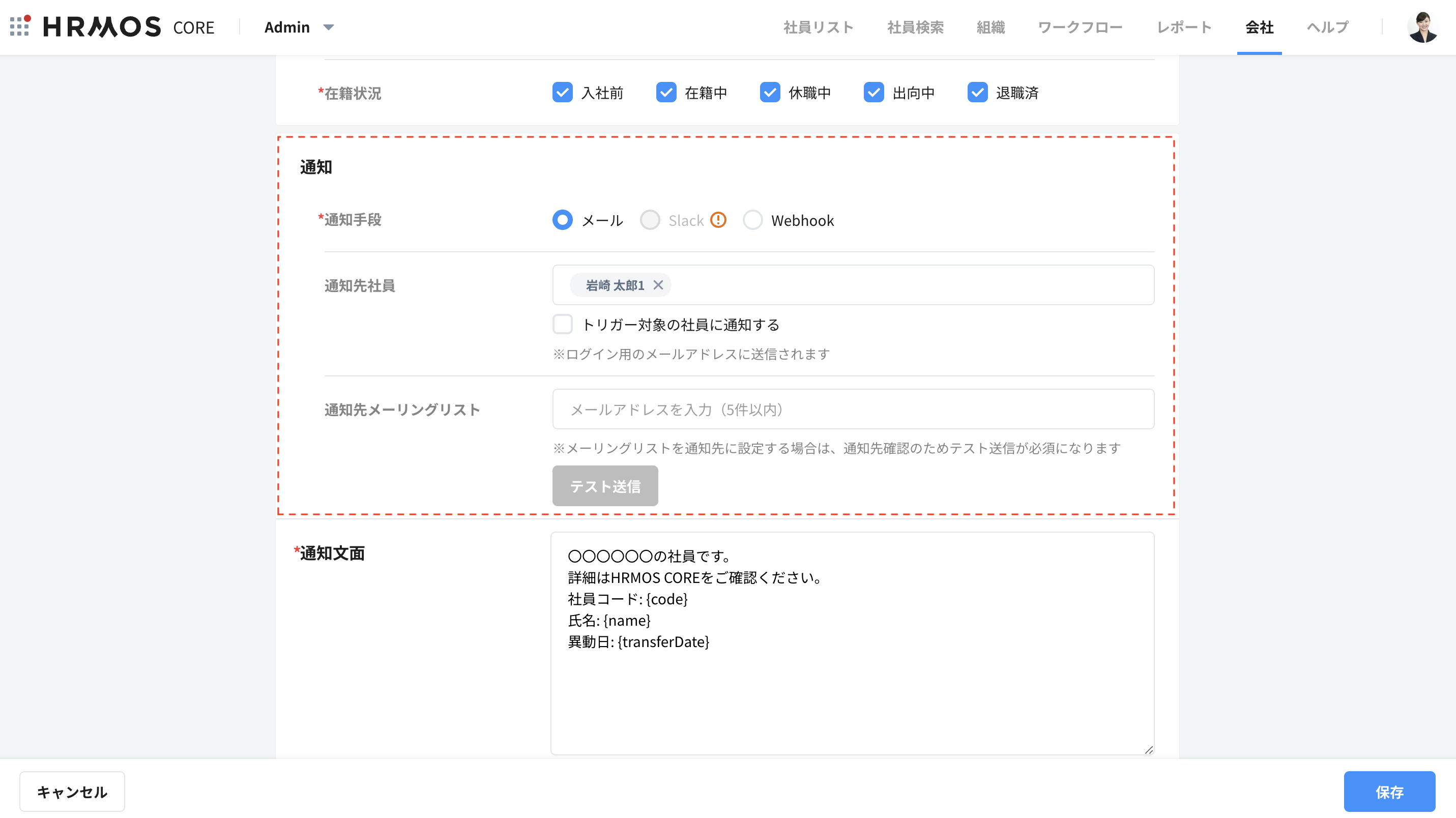The height and width of the screenshot is (818, 1456).
Task: Uncheck the 出向中 checkbox
Action: pos(874,92)
